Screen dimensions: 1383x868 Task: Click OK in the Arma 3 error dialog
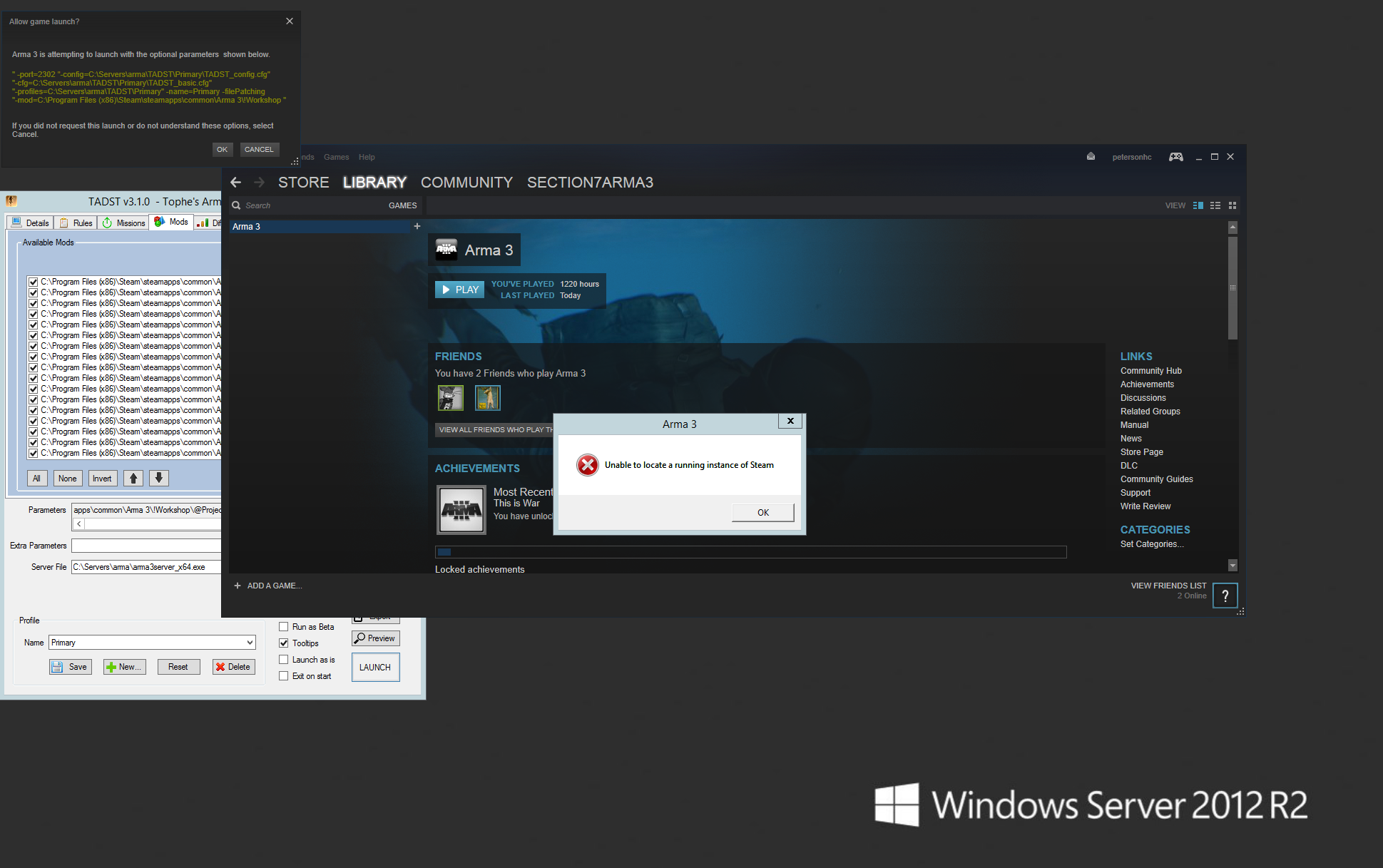click(x=762, y=512)
